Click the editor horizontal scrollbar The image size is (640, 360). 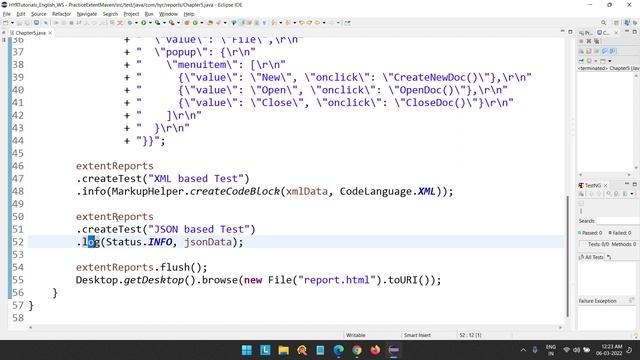pyautogui.click(x=296, y=327)
